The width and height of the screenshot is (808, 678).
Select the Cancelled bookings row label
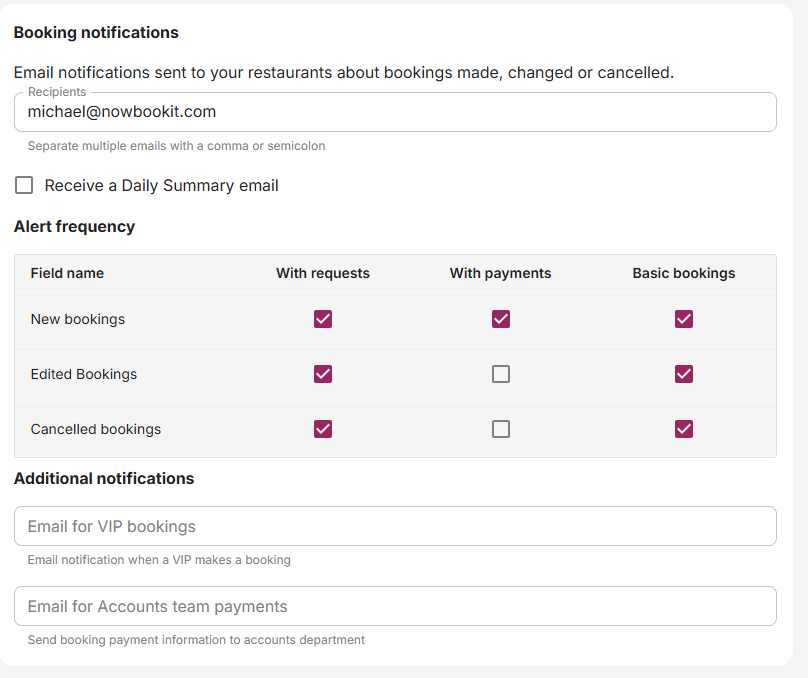click(96, 429)
